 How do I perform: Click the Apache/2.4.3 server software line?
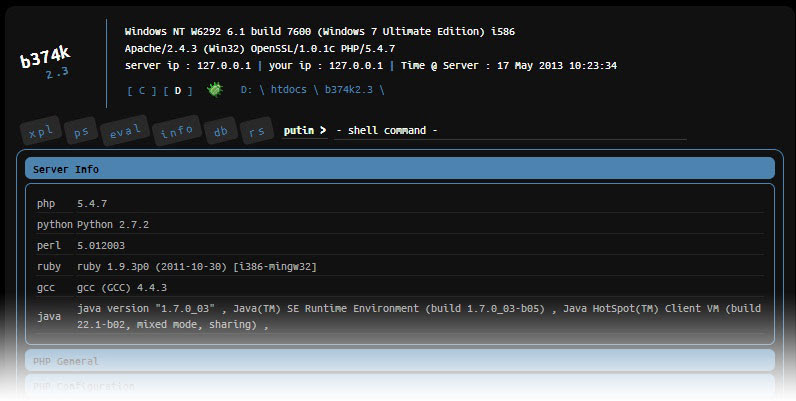point(260,49)
